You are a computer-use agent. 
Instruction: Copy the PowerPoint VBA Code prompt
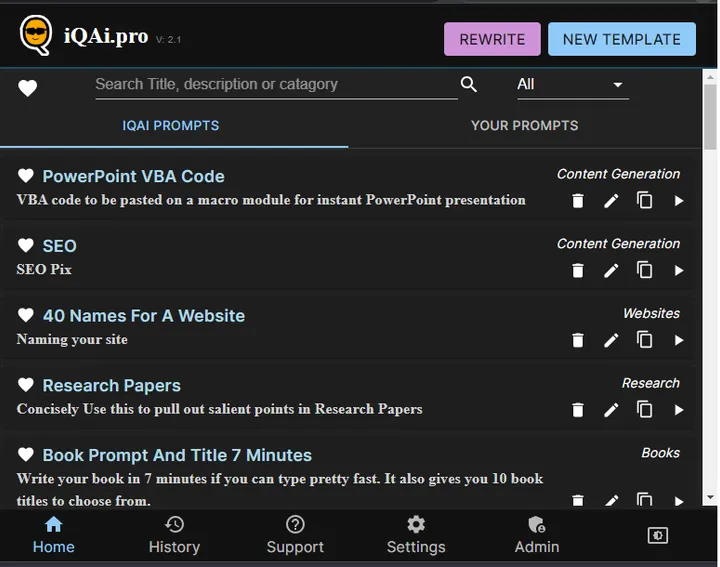coord(645,200)
